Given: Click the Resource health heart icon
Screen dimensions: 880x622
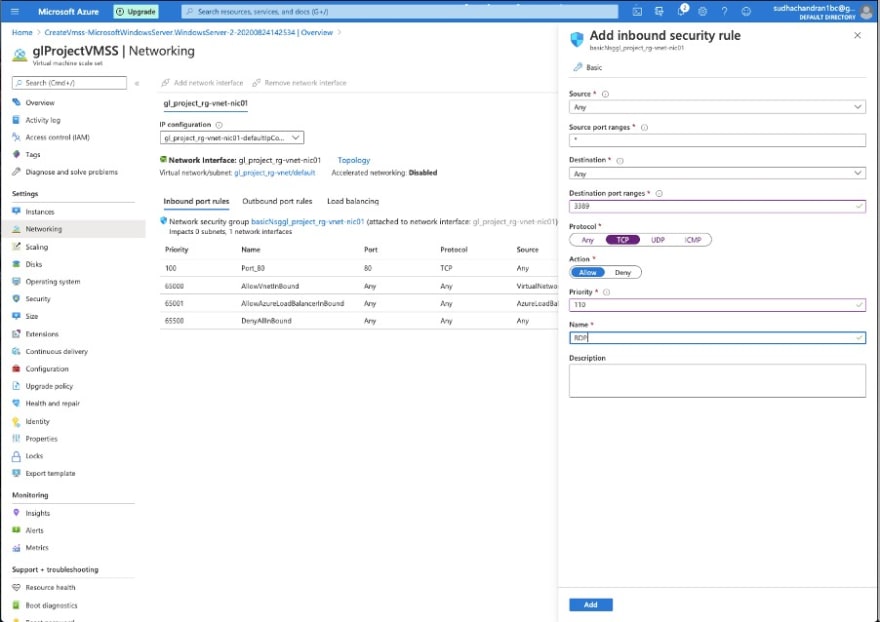Looking at the screenshot, I should [16, 587].
